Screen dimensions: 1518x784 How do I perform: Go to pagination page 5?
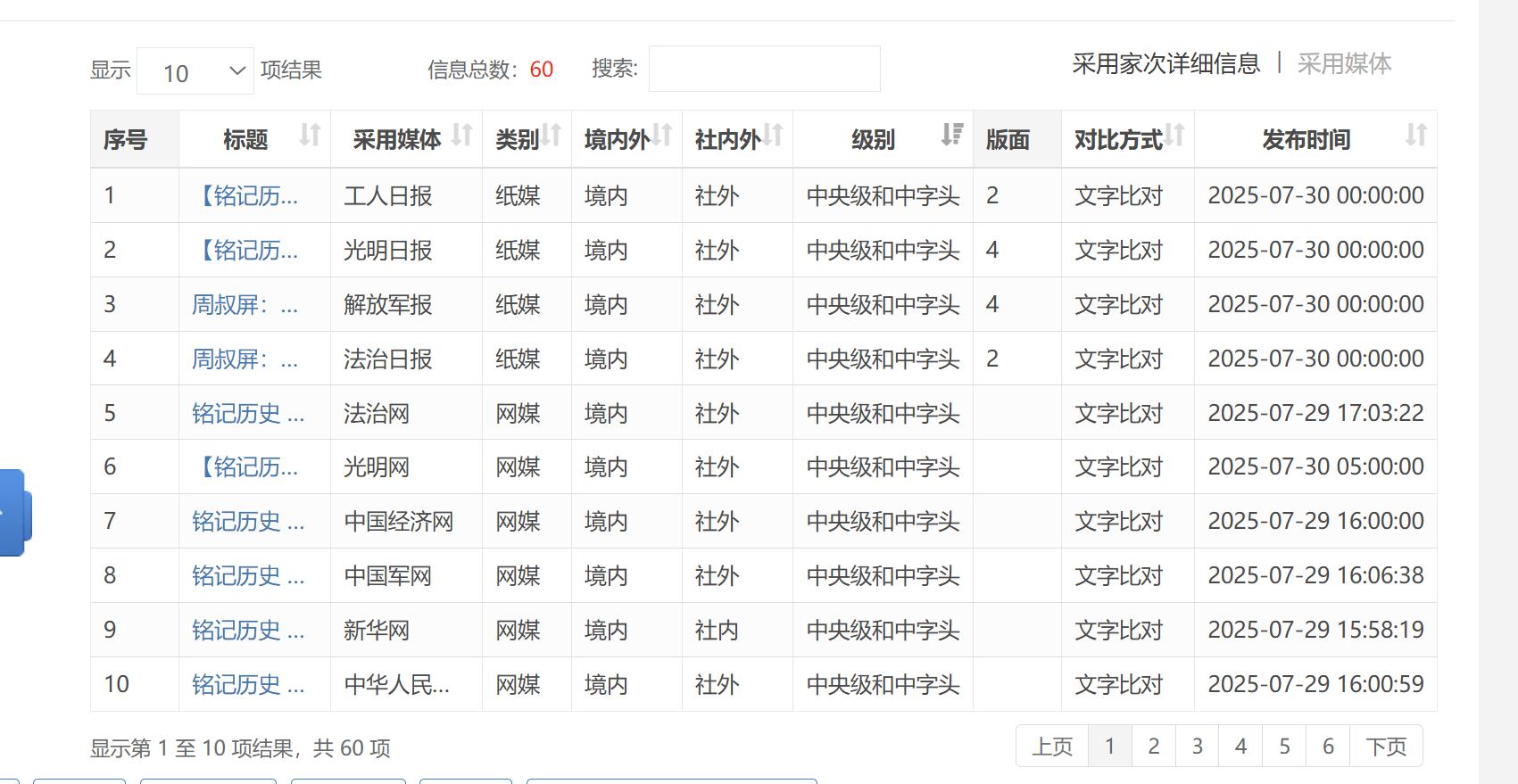click(1285, 747)
